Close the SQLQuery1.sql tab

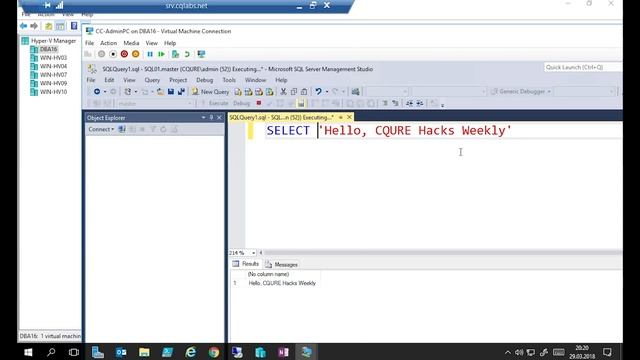pyautogui.click(x=349, y=117)
